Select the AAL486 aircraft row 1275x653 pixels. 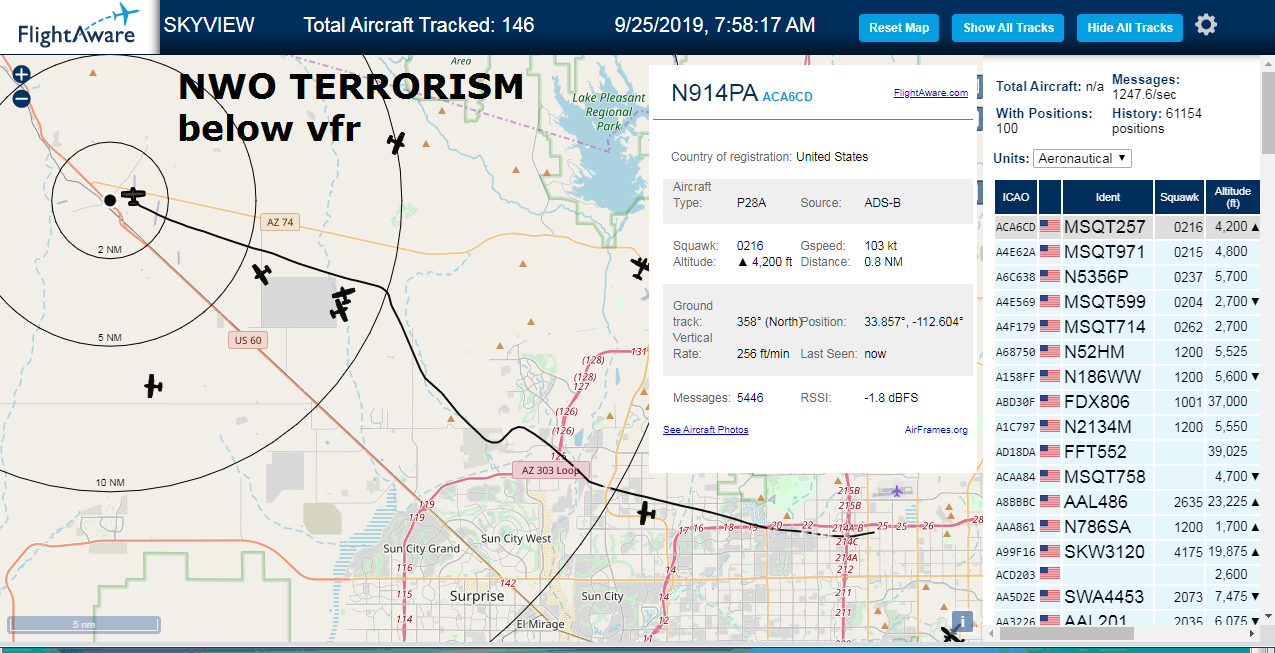1127,502
